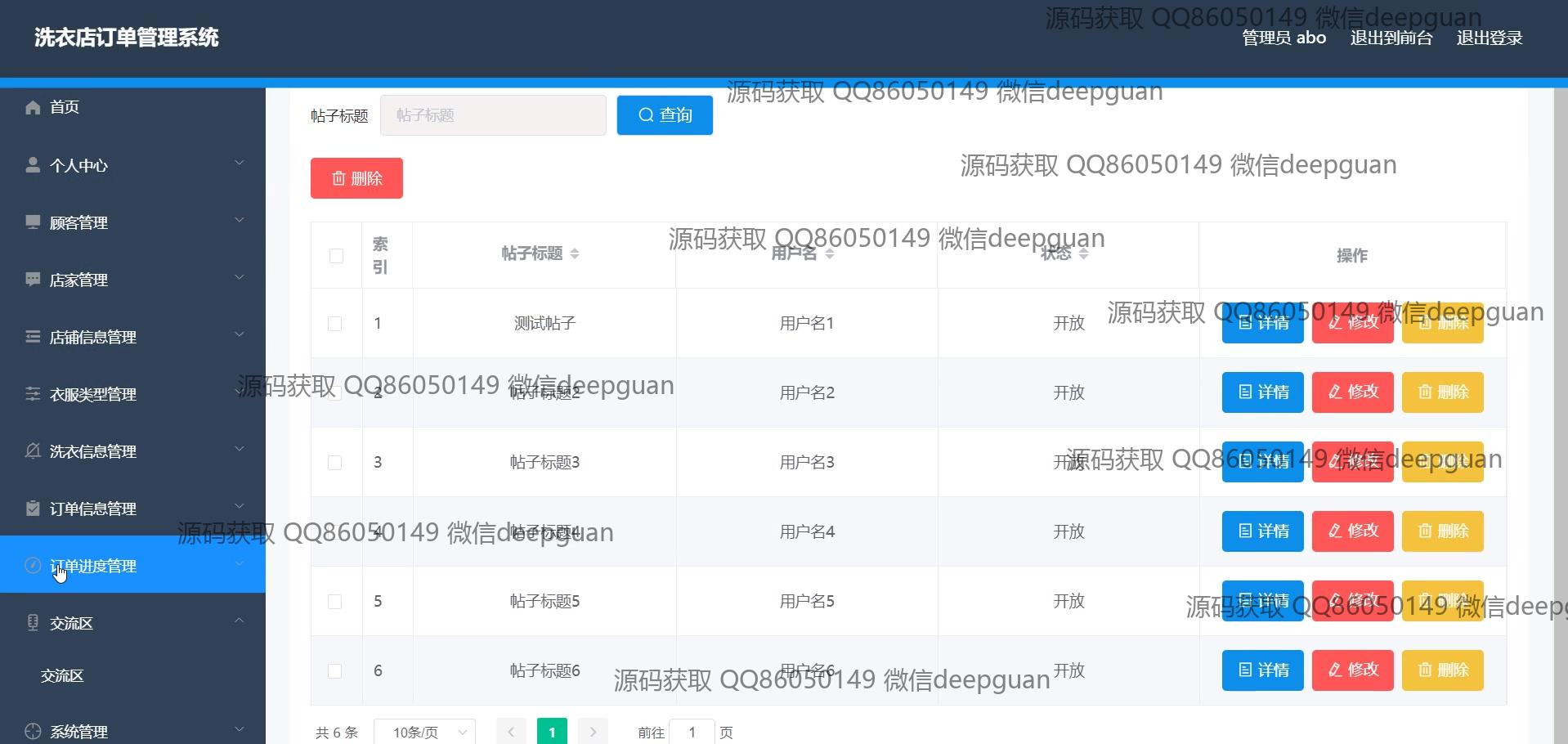The image size is (1568, 744).
Task: Go to previous page arrow in pagination
Action: pos(511,732)
